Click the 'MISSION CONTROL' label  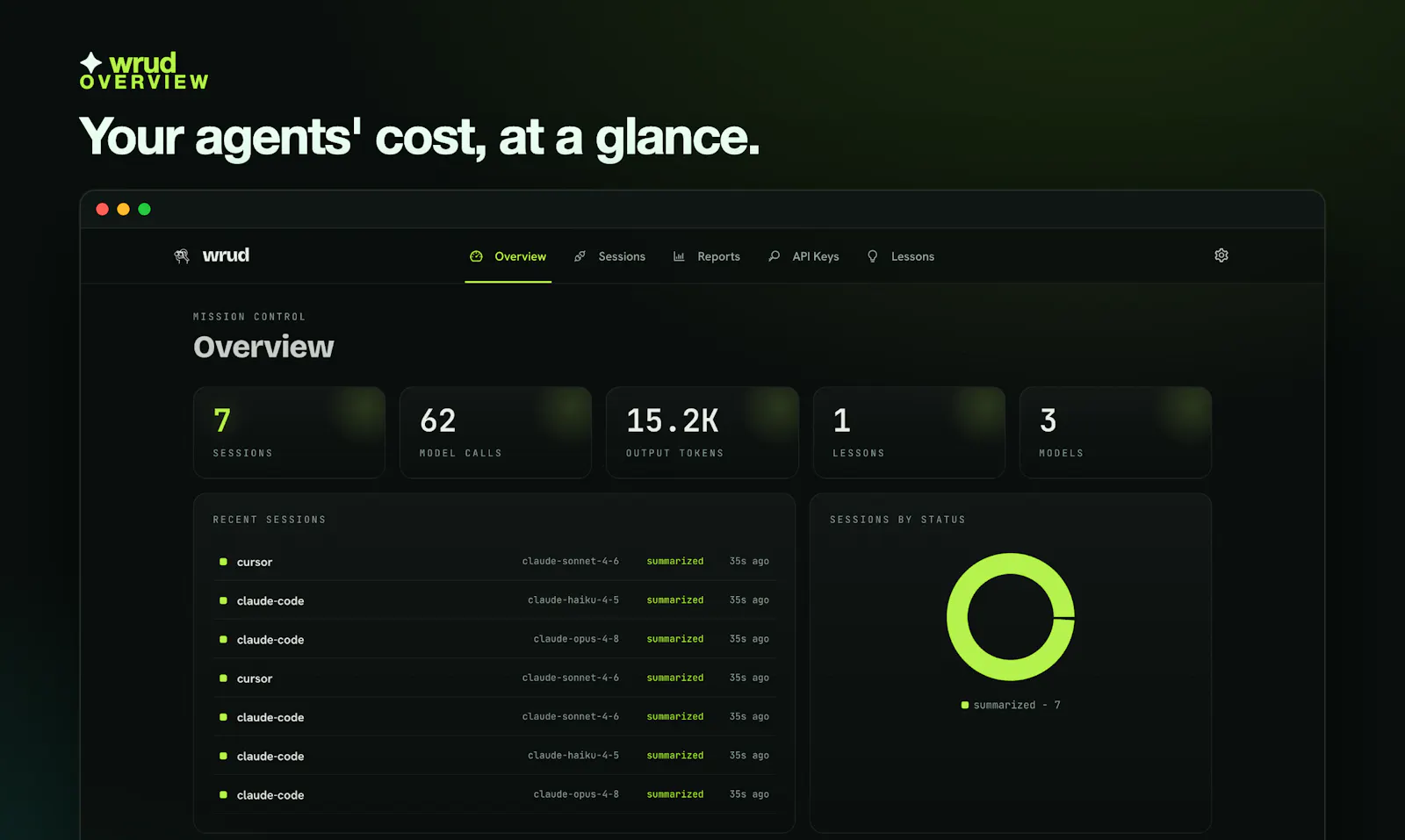pyautogui.click(x=249, y=317)
